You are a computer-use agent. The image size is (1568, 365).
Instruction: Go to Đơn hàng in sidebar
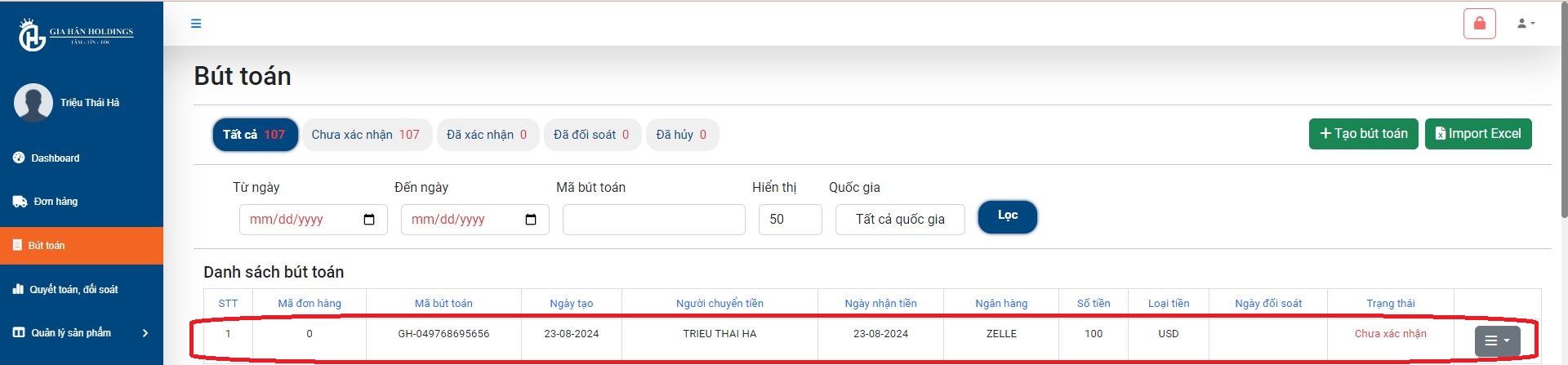(56, 202)
